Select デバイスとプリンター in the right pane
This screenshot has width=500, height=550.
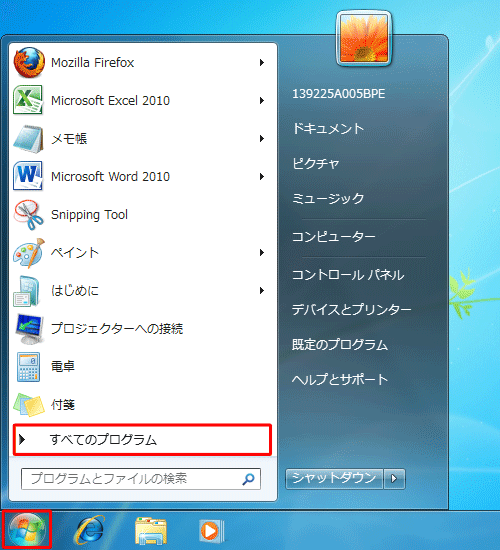(x=352, y=309)
